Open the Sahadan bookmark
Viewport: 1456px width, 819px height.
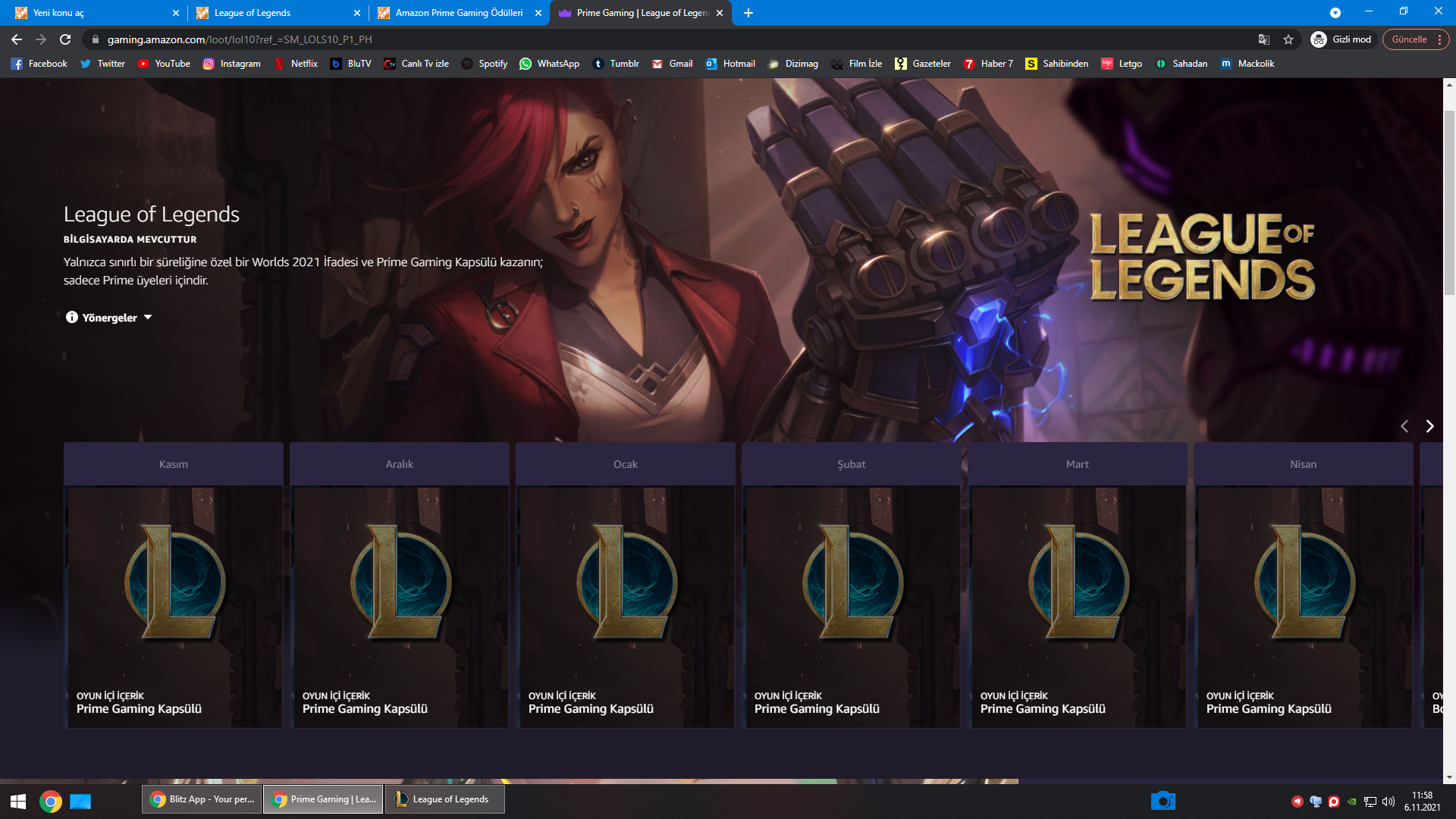click(1181, 64)
